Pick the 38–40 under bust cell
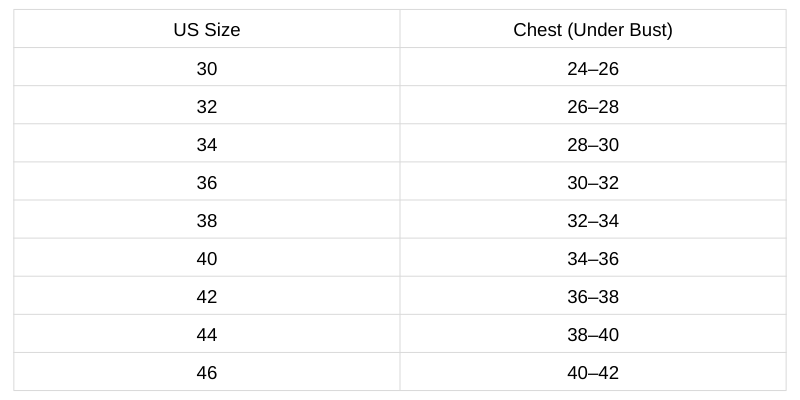The height and width of the screenshot is (400, 800). [x=593, y=335]
